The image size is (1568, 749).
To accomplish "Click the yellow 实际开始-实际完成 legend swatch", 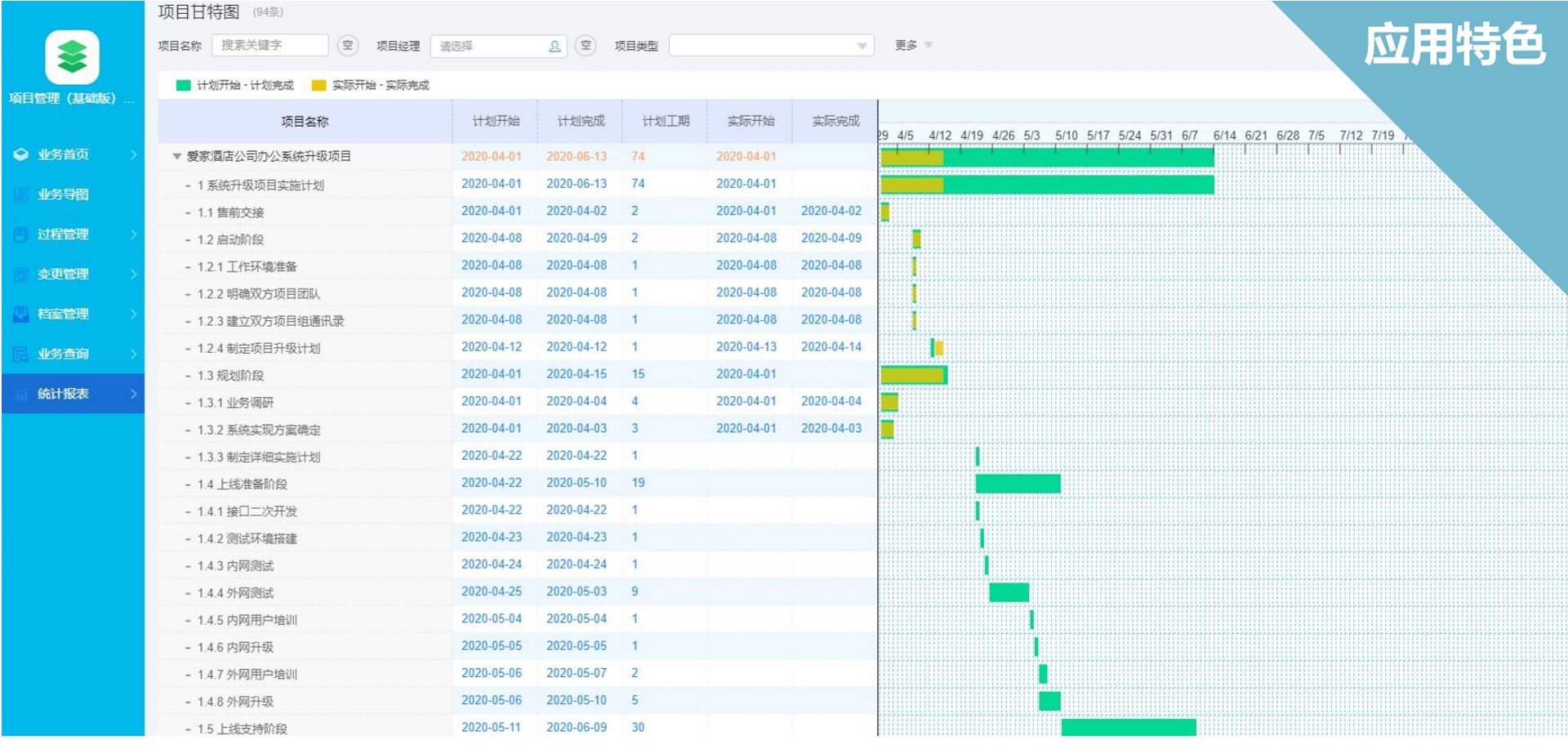I will tap(318, 85).
